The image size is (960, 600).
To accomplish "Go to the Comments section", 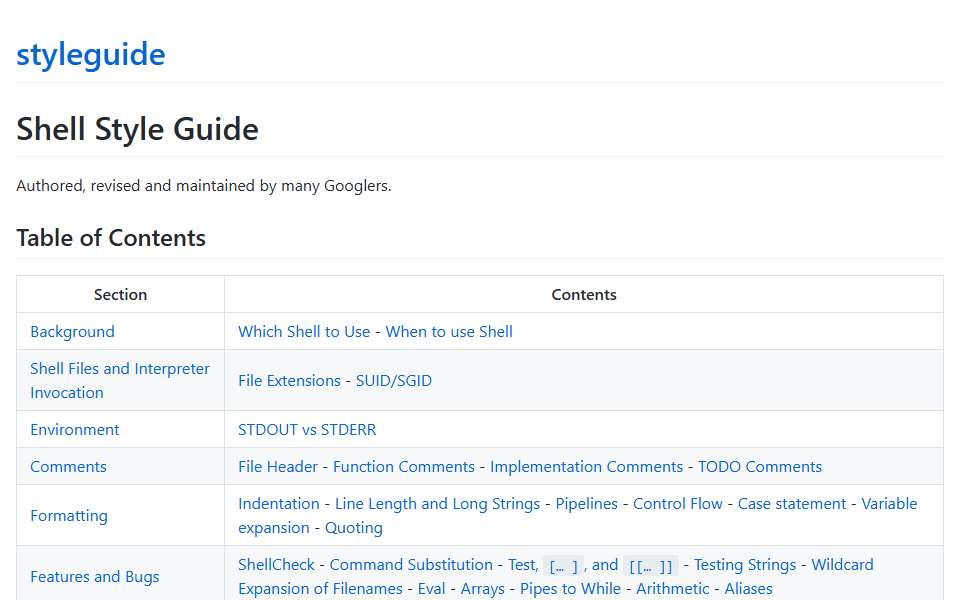I will [x=69, y=467].
